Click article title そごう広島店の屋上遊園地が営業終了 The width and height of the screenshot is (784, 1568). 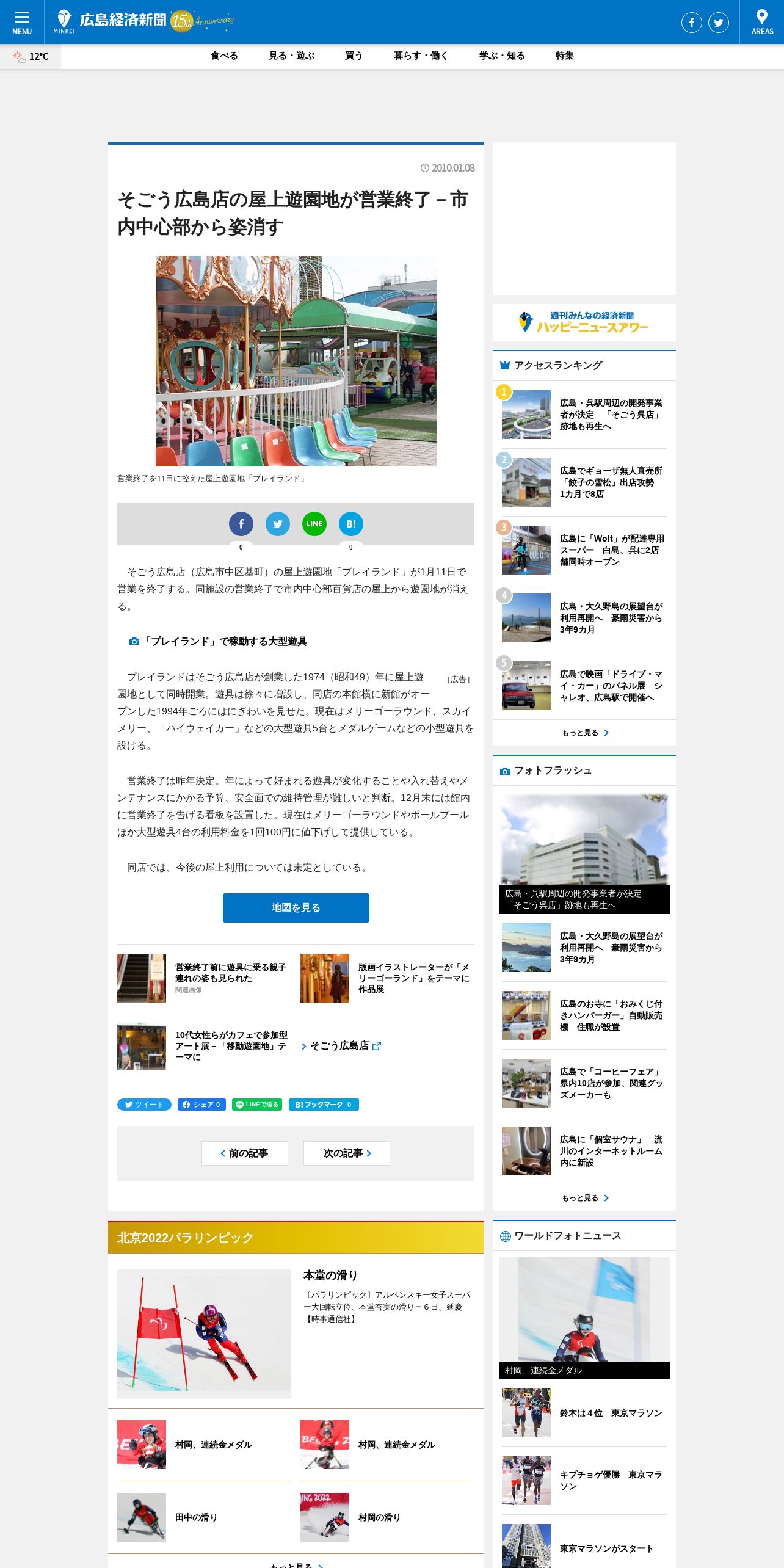pos(293,213)
